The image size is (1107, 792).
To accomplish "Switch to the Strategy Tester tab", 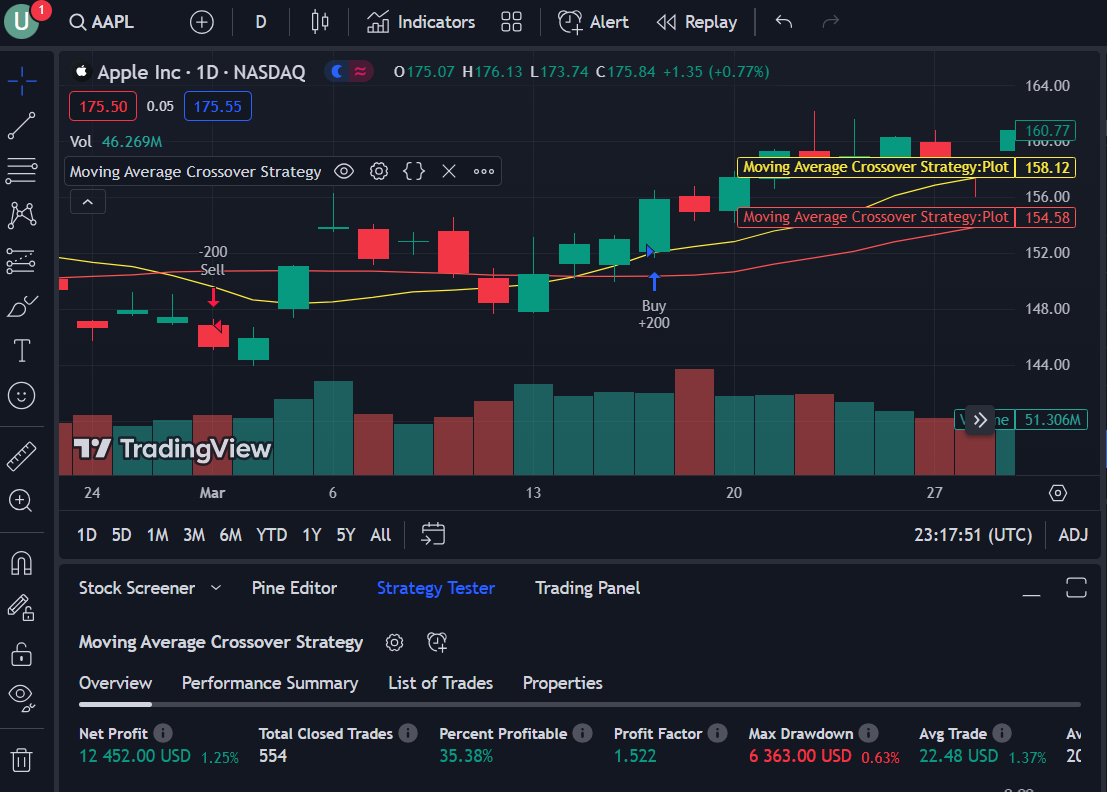I will pyautogui.click(x=436, y=588).
